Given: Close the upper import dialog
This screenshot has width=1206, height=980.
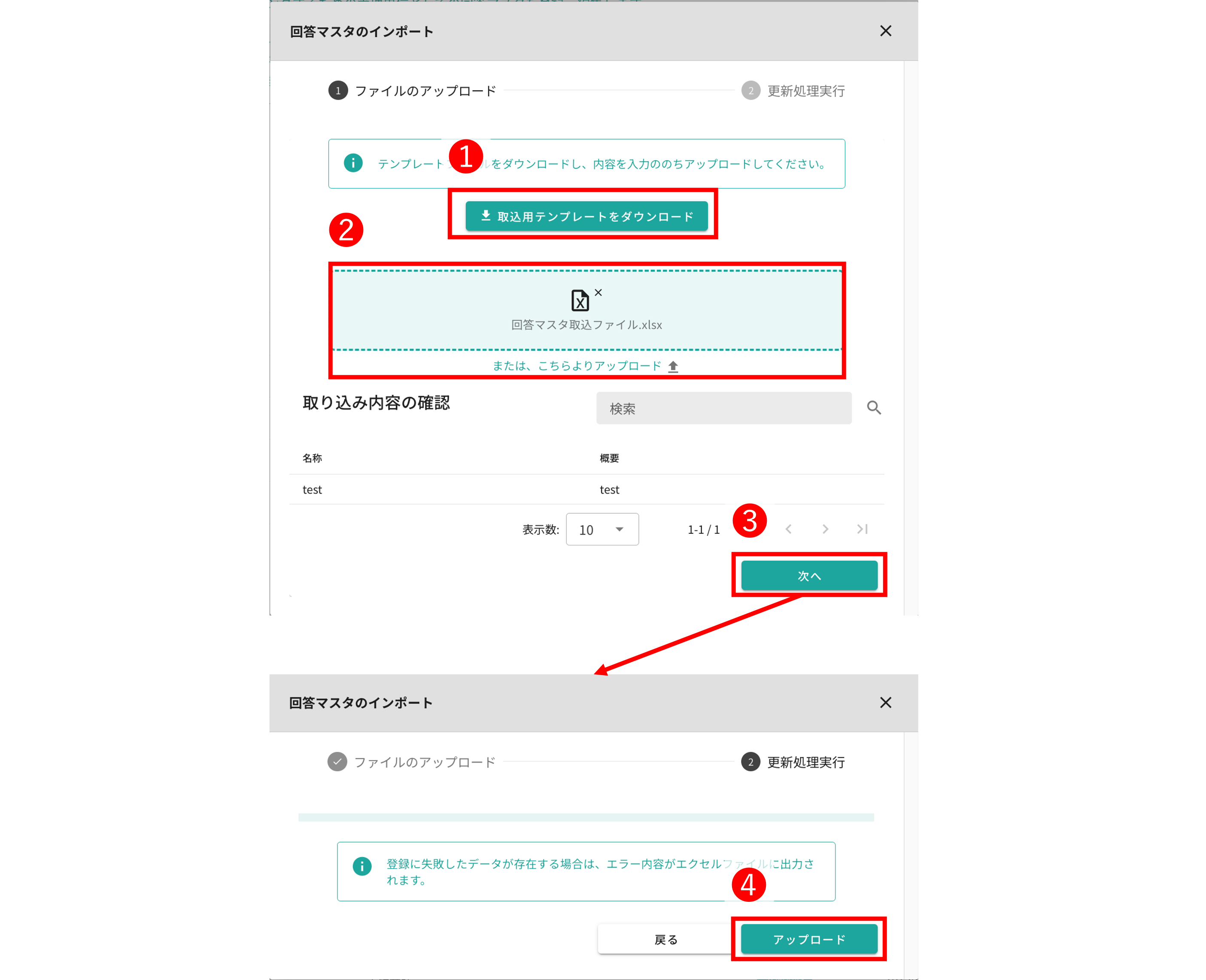Looking at the screenshot, I should point(885,31).
